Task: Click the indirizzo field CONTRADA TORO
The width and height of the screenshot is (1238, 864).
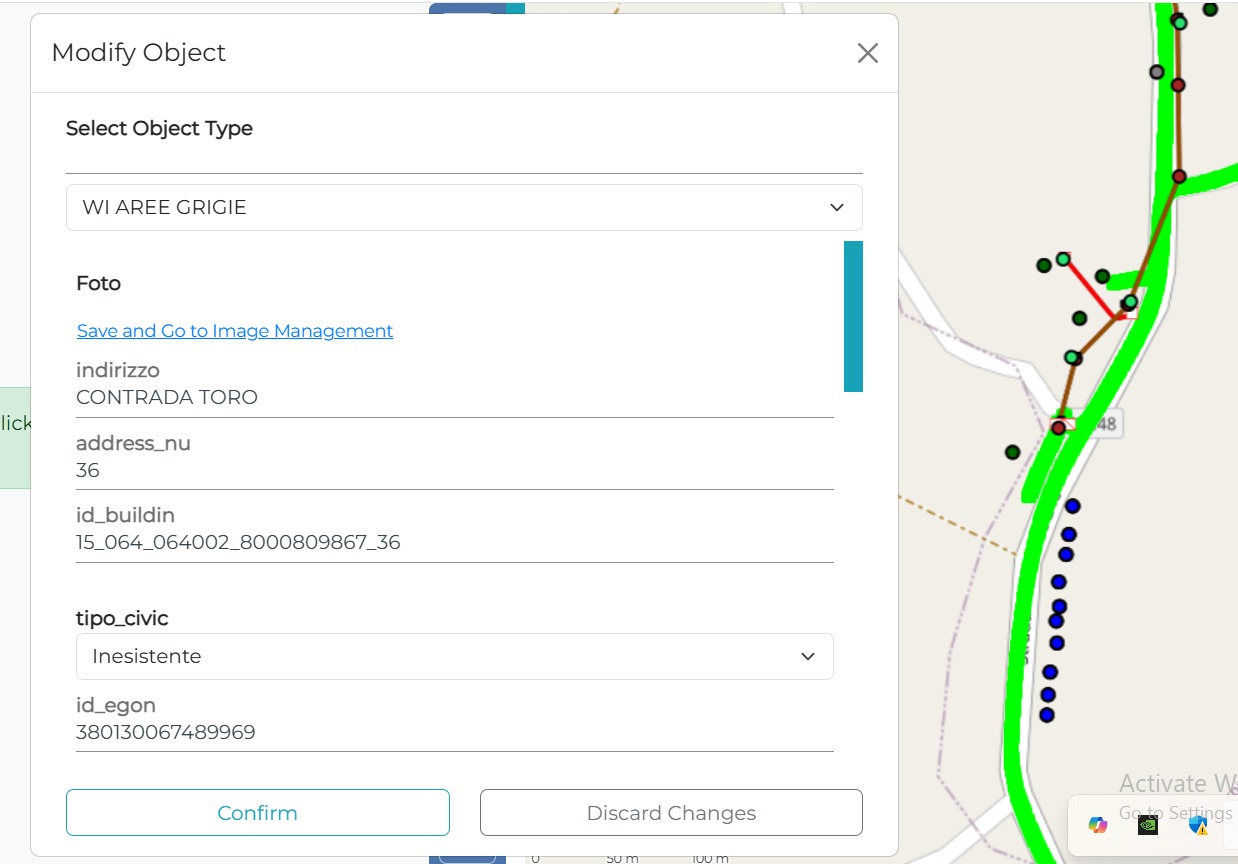Action: click(x=454, y=397)
